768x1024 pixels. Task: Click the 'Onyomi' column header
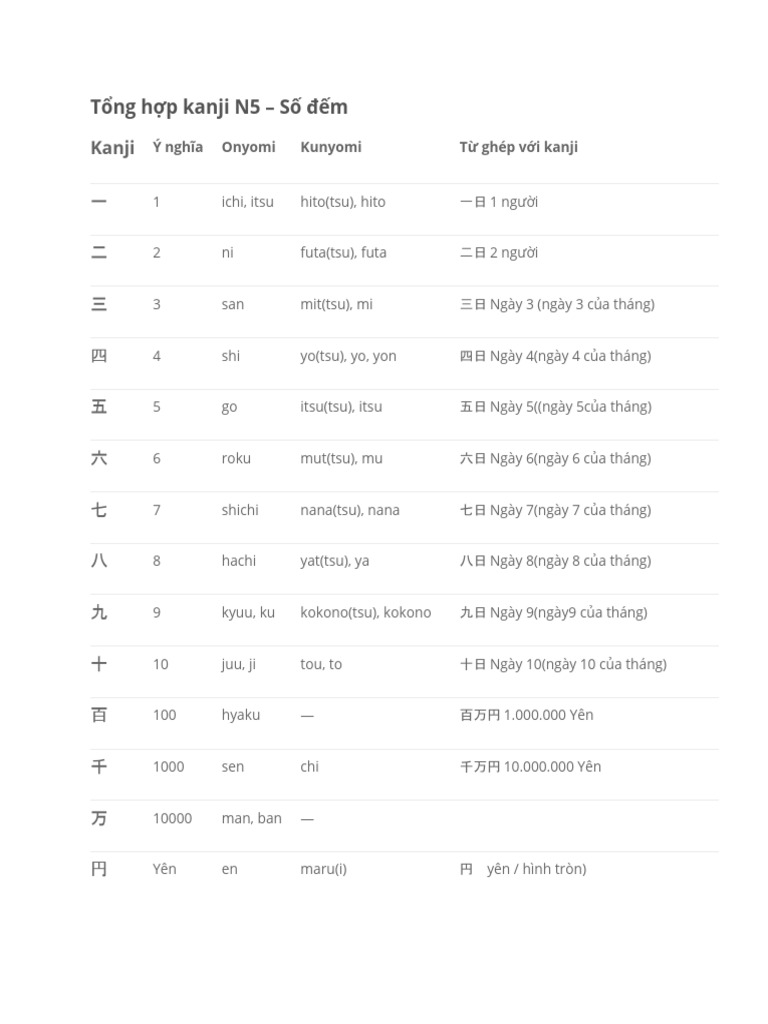coord(248,147)
